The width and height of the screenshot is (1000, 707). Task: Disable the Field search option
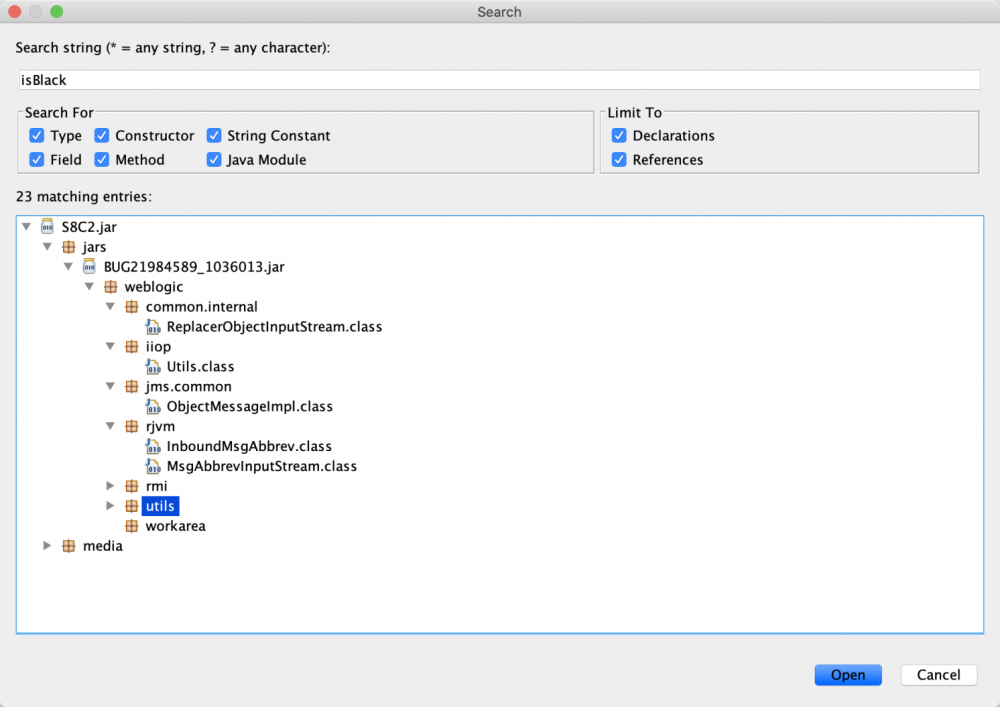pyautogui.click(x=36, y=159)
